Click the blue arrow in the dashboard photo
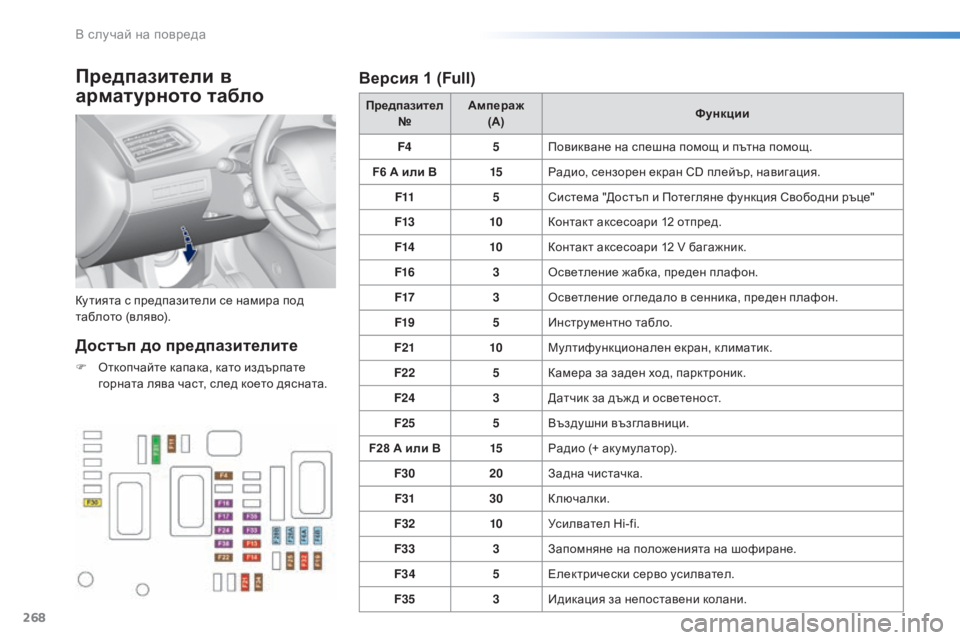The image size is (960, 640). [x=188, y=244]
